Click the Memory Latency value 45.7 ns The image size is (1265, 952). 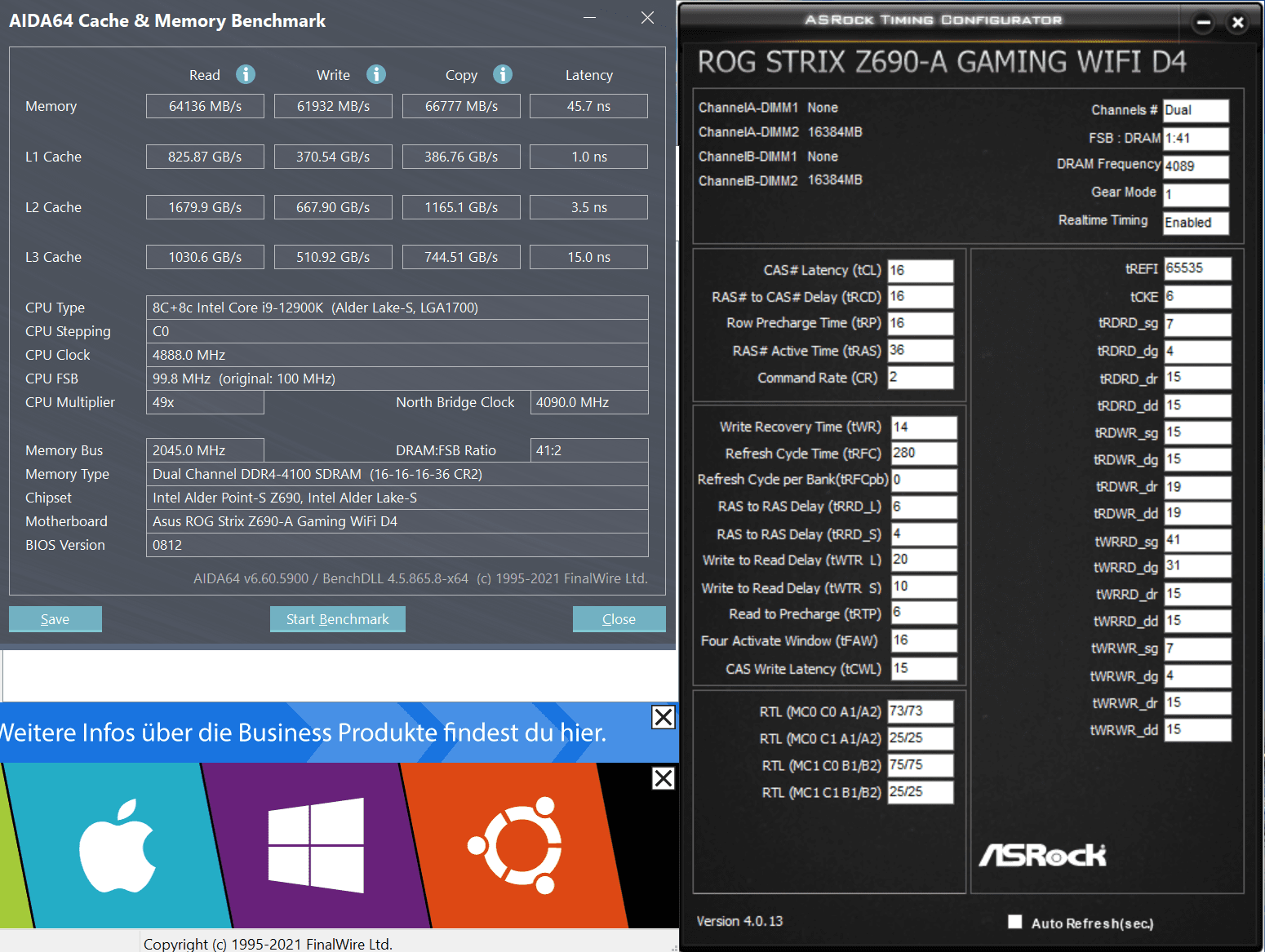pos(588,106)
